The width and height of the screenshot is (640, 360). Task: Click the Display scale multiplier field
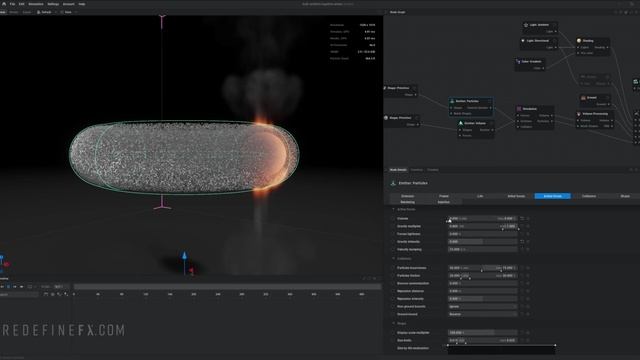click(482, 333)
